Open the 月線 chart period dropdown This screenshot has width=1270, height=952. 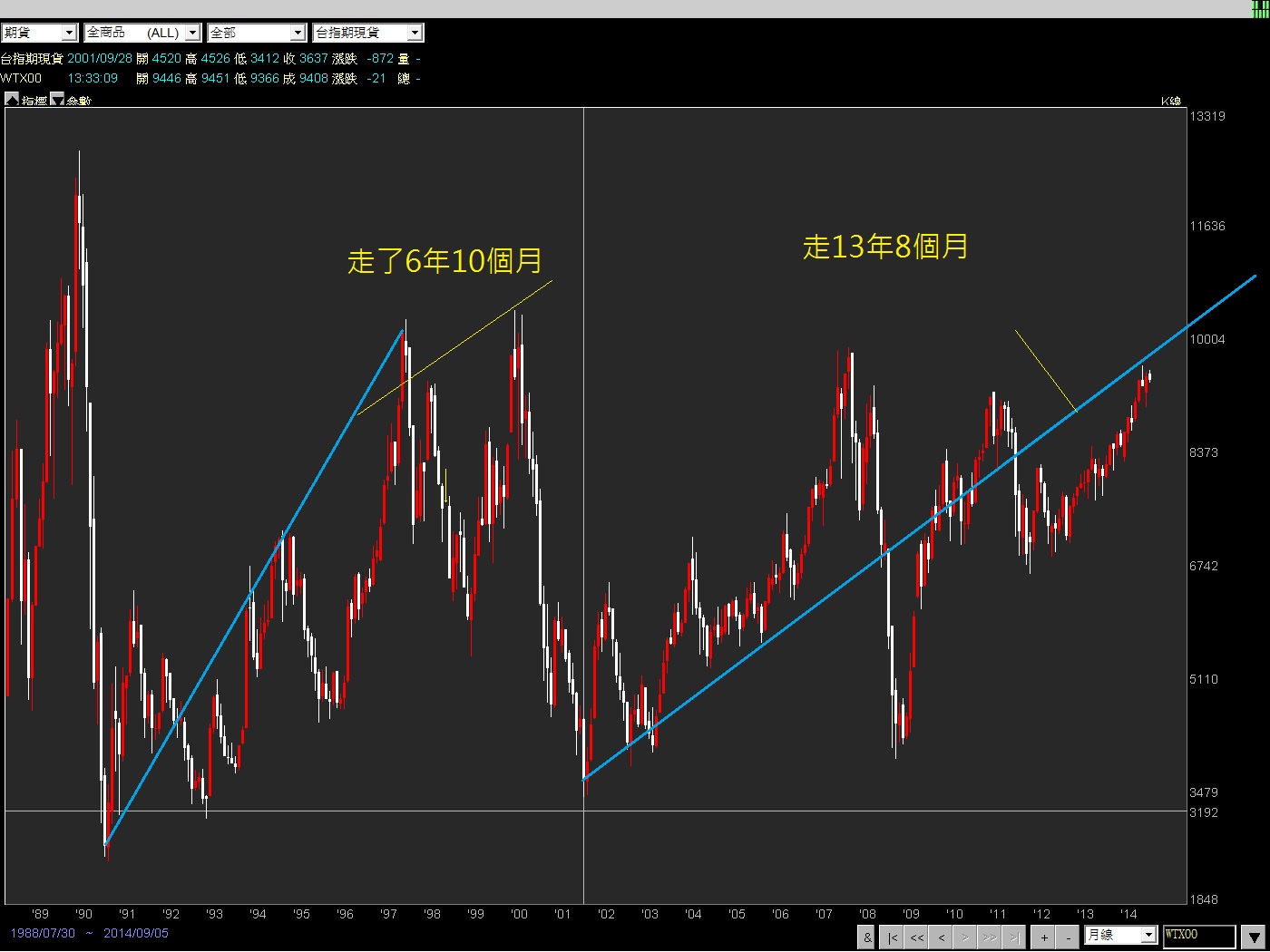[1121, 935]
